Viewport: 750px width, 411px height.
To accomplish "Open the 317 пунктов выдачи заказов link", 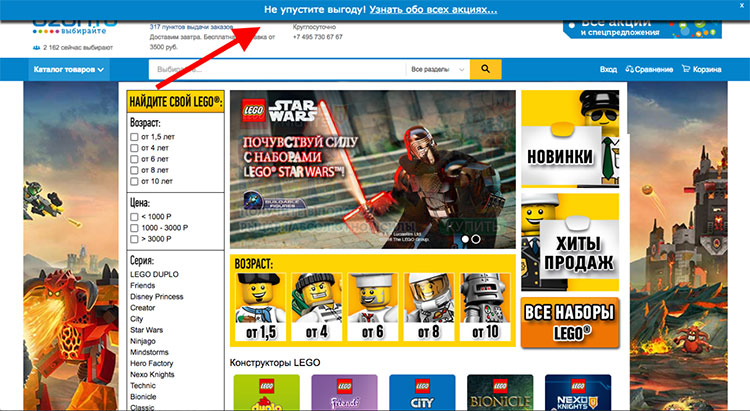I will (191, 27).
